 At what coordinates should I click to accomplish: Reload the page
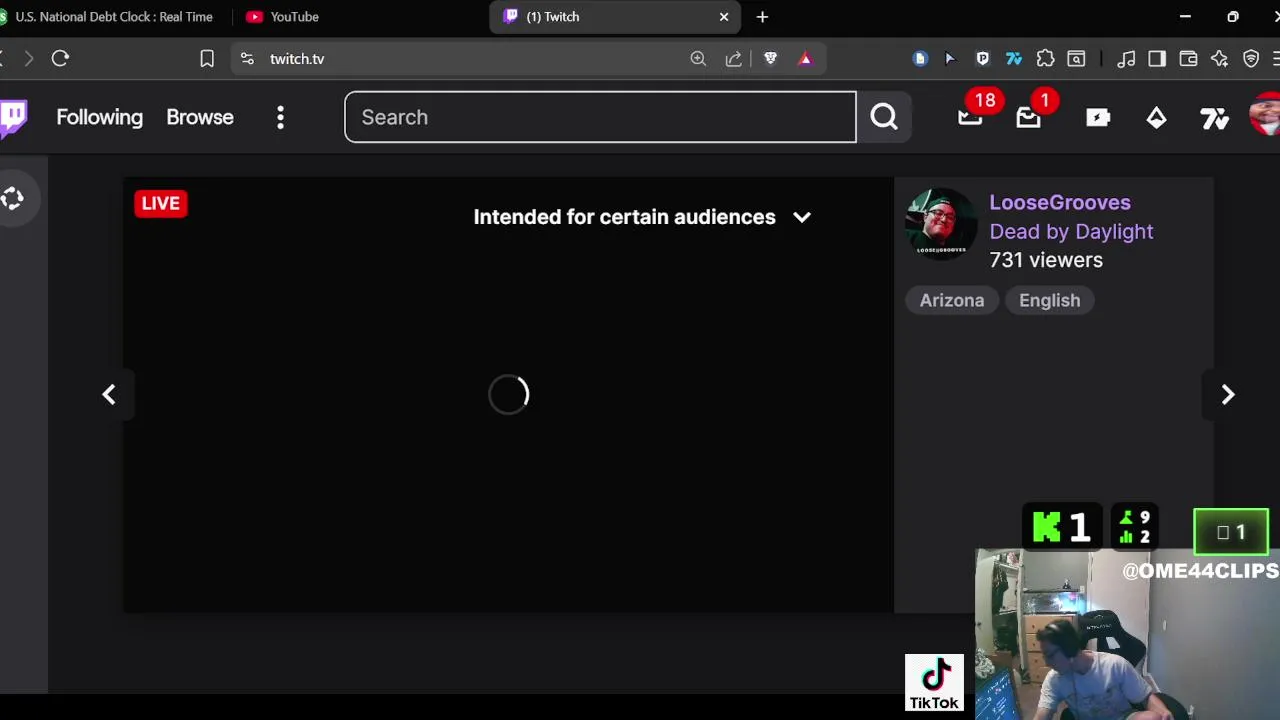(x=60, y=59)
